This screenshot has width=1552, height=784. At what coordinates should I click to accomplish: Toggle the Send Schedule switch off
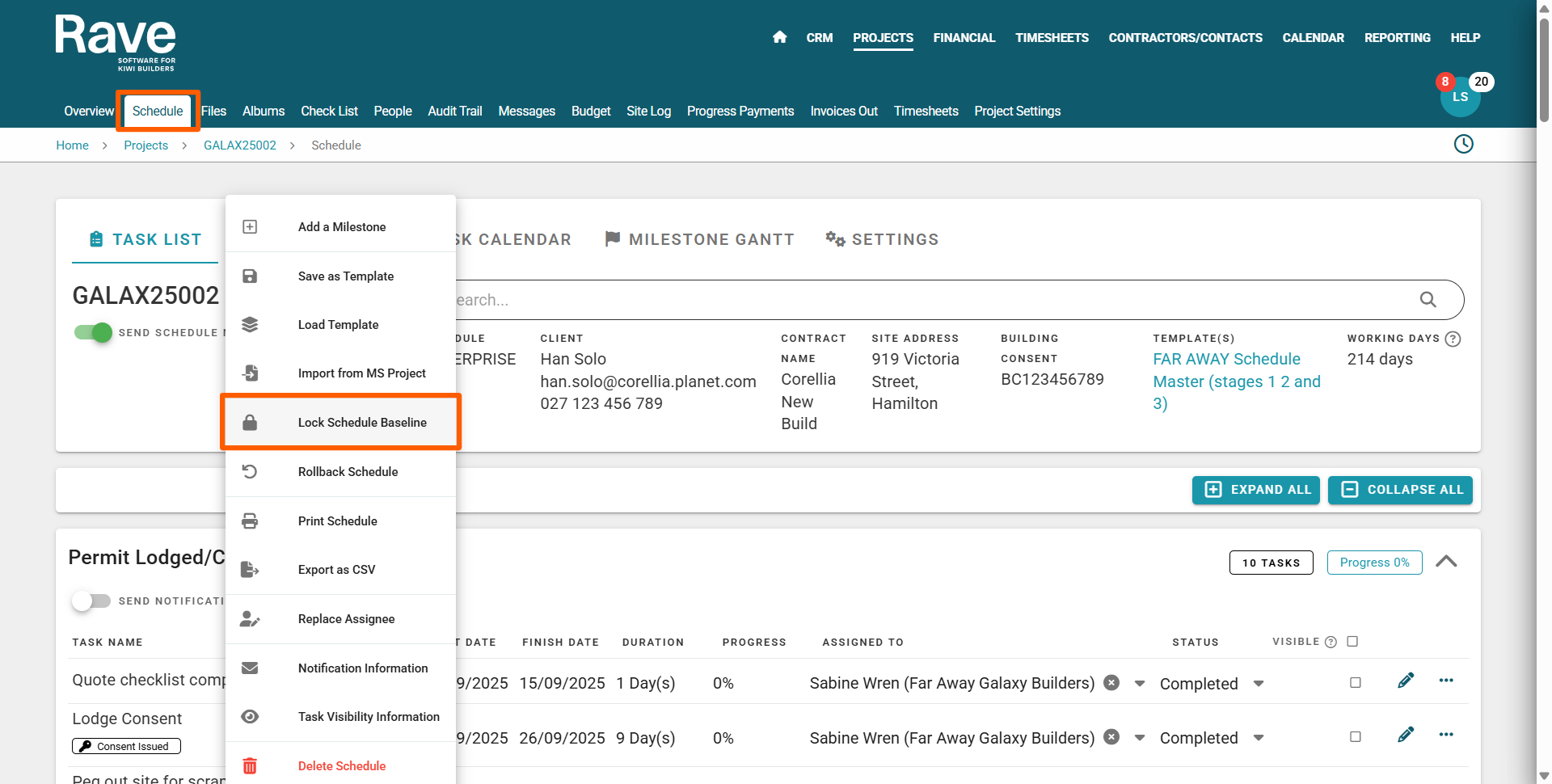coord(93,332)
